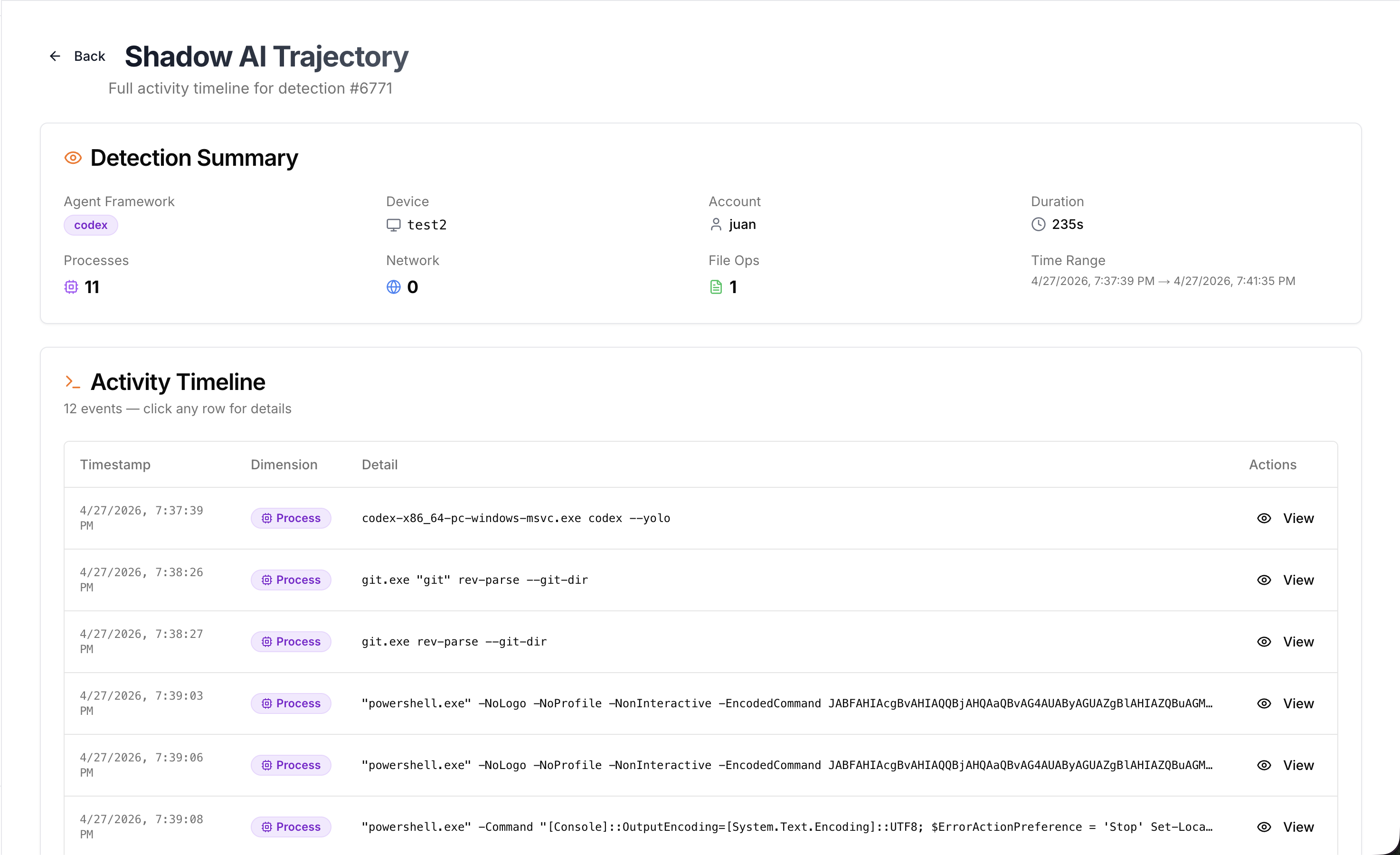Click the orange eye icon beside Detection Summary
The image size is (1400, 855).
click(x=73, y=158)
